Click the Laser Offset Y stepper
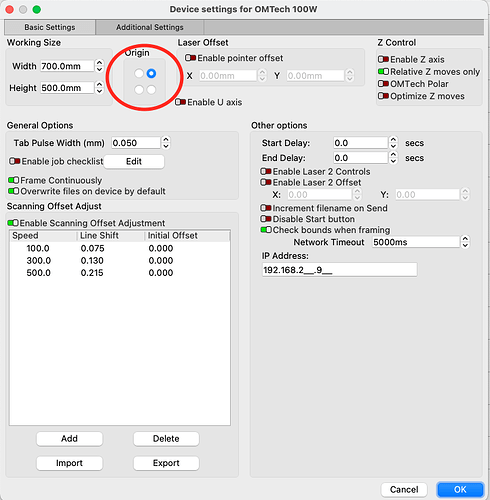Screen dimensions: 490x500 pyautogui.click(x=350, y=76)
